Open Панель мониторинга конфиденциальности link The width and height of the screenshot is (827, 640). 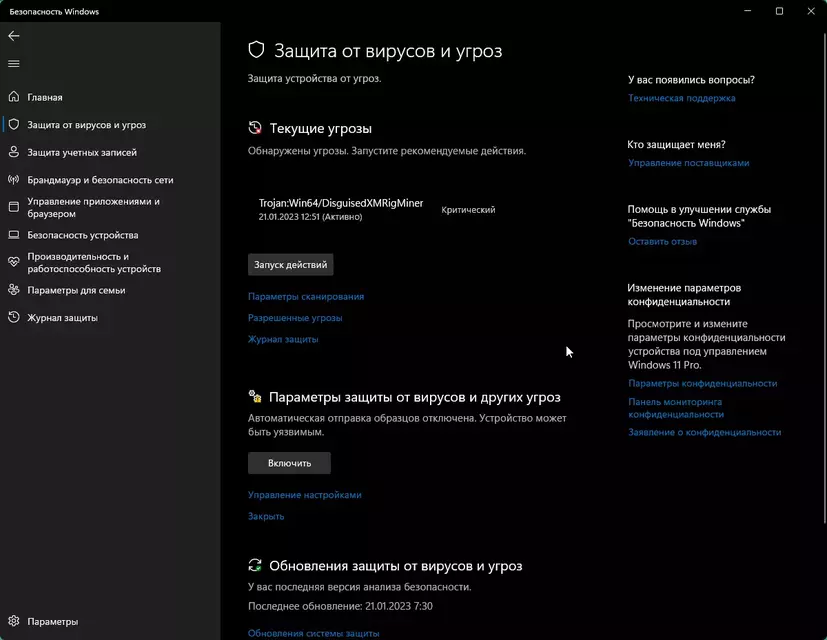point(676,408)
